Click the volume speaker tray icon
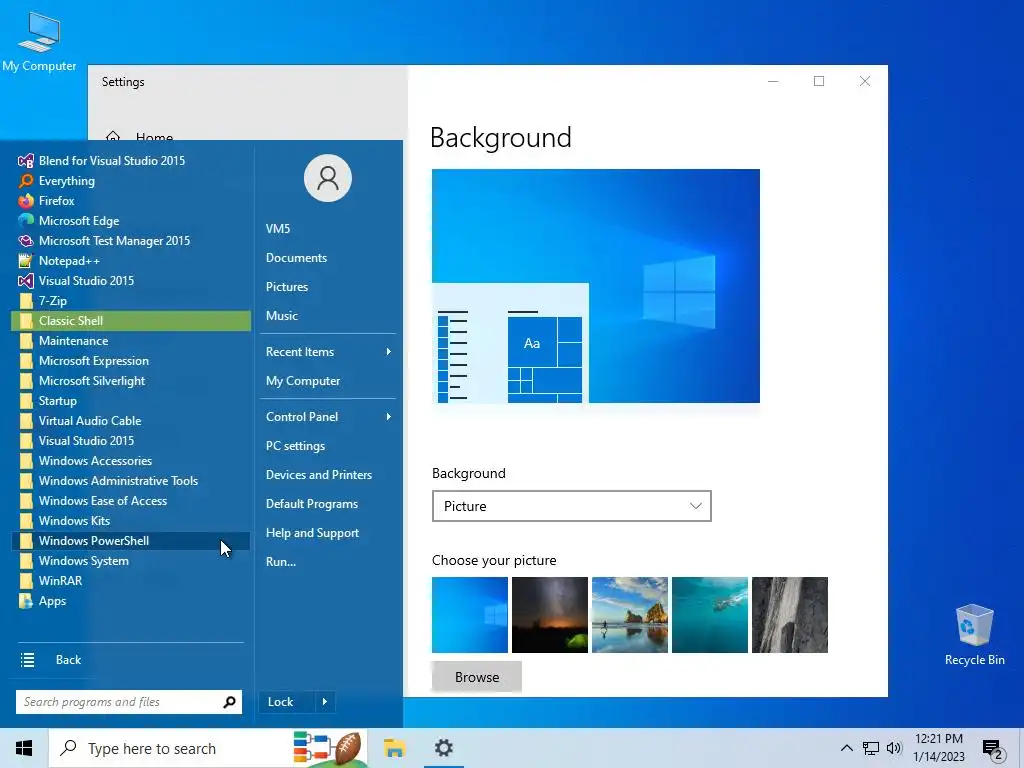 click(893, 748)
